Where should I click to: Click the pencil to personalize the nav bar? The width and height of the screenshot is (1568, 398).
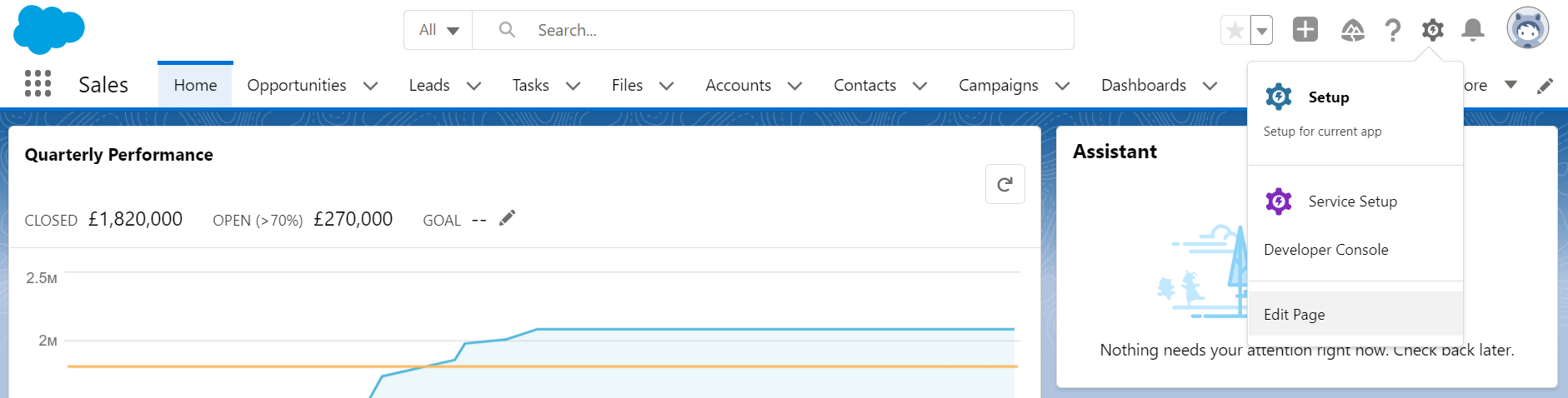pyautogui.click(x=1545, y=86)
